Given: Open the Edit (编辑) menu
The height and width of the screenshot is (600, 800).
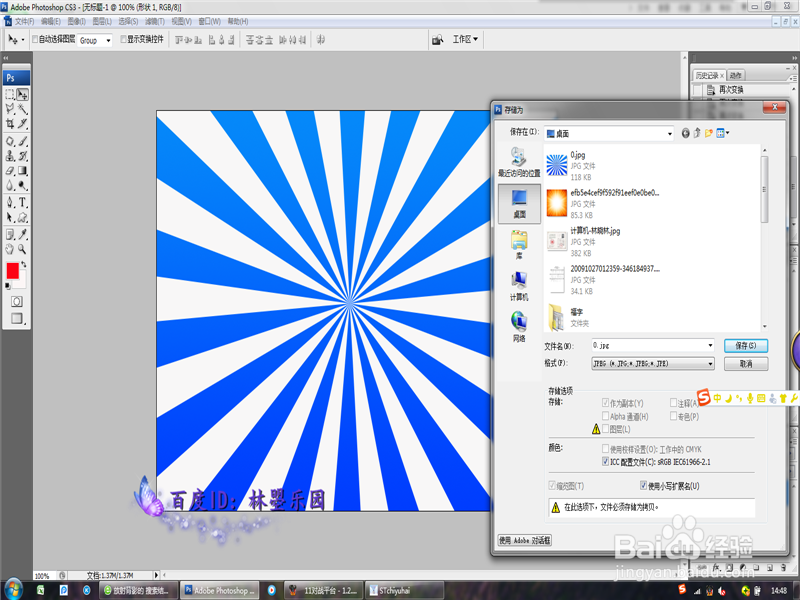Looking at the screenshot, I should (51, 21).
